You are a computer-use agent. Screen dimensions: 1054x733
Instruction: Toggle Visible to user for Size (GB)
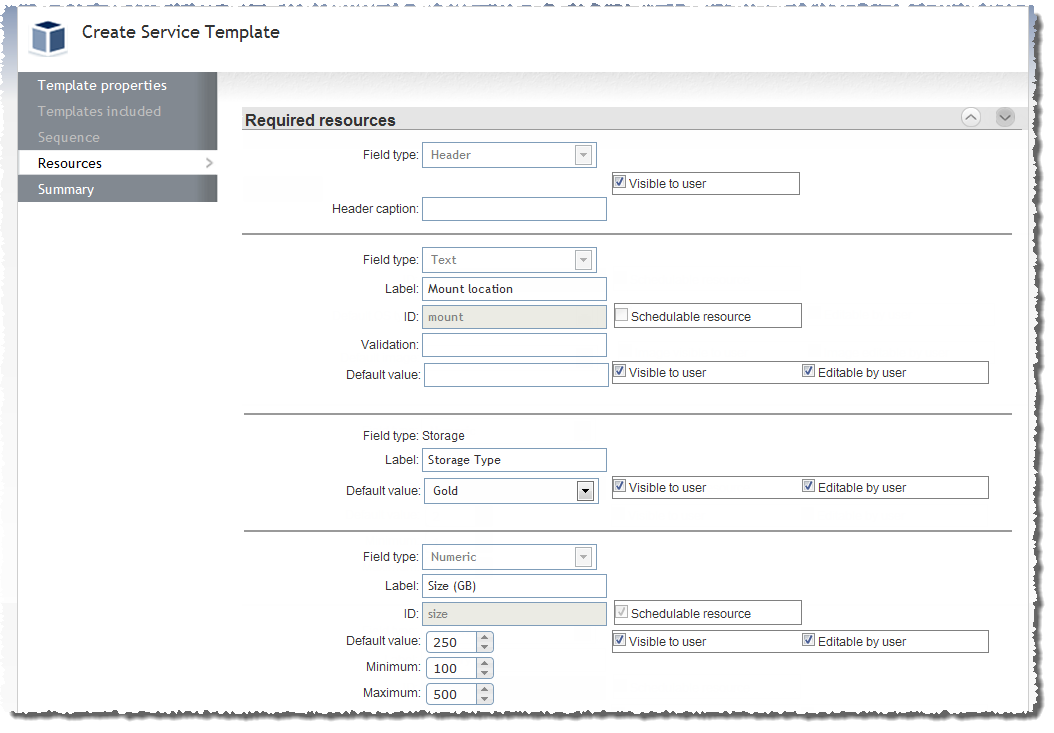pyautogui.click(x=620, y=640)
